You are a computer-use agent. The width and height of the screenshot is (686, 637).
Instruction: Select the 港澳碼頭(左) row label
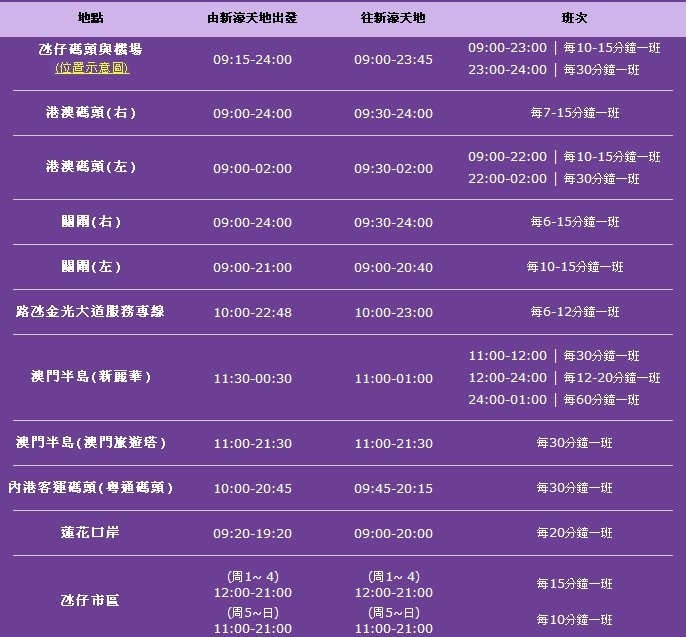[x=91, y=168]
